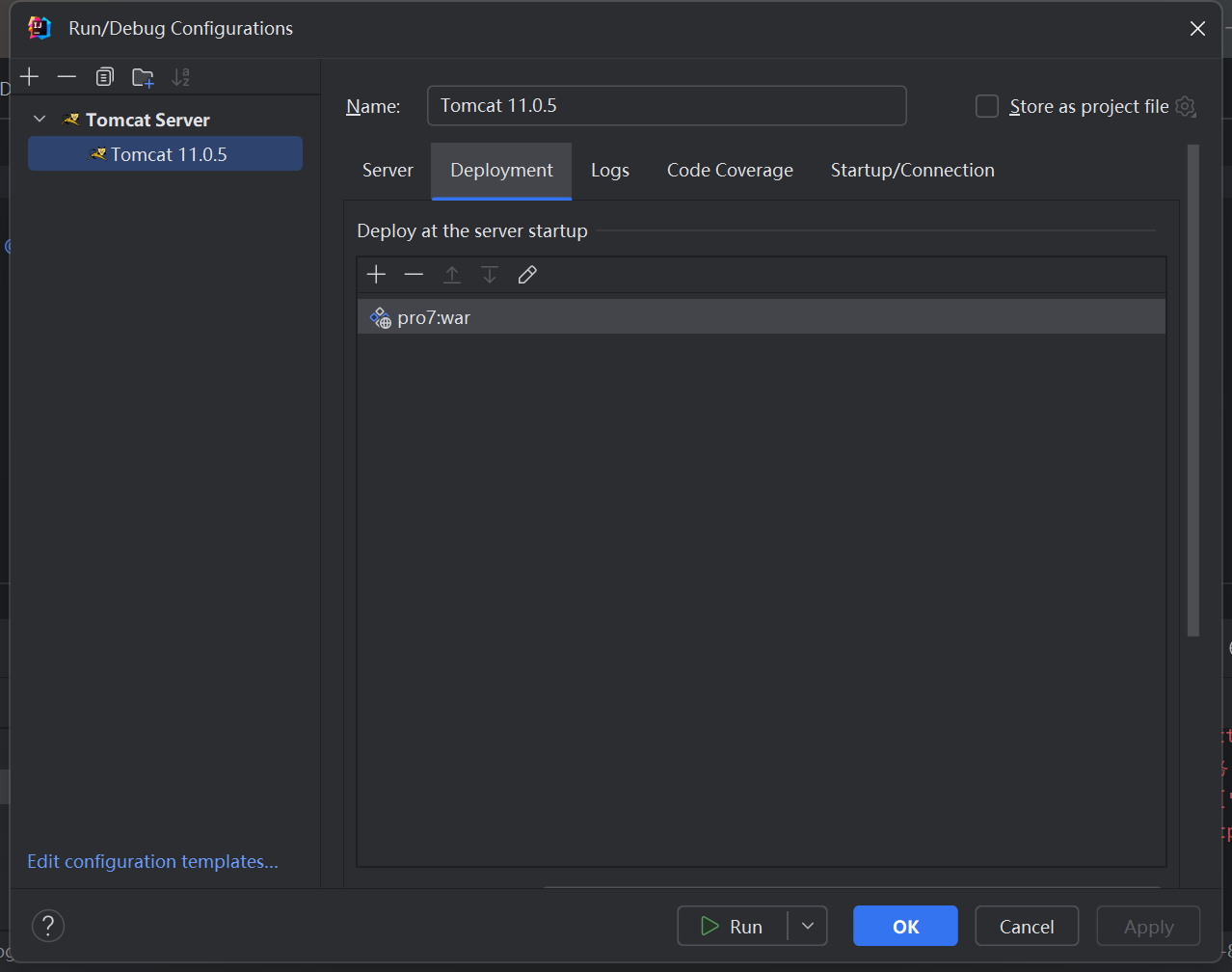
Task: Move deployment artifact down
Action: point(490,275)
